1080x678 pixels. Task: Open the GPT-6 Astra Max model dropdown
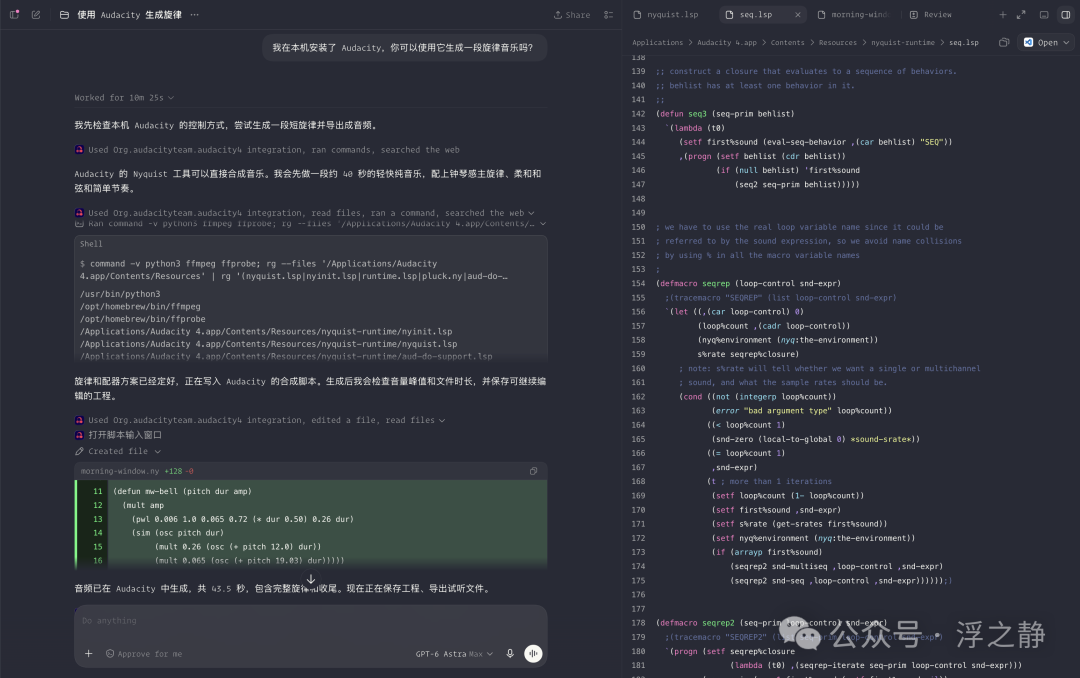tap(454, 654)
